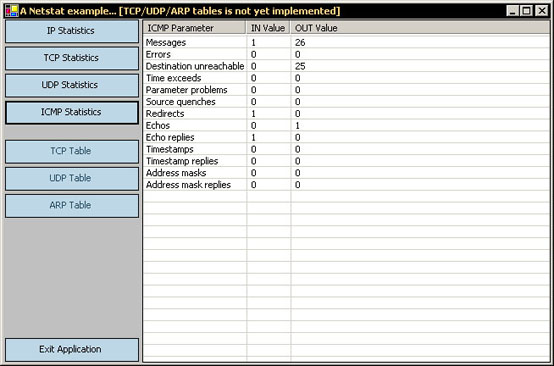Select the ICMP Statistics button
Viewport: 554px width, 366px height.
pyautogui.click(x=72, y=112)
